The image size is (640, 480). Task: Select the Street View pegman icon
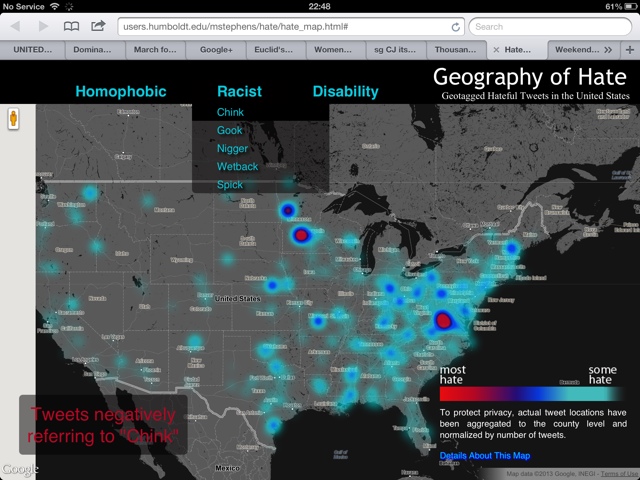13,119
